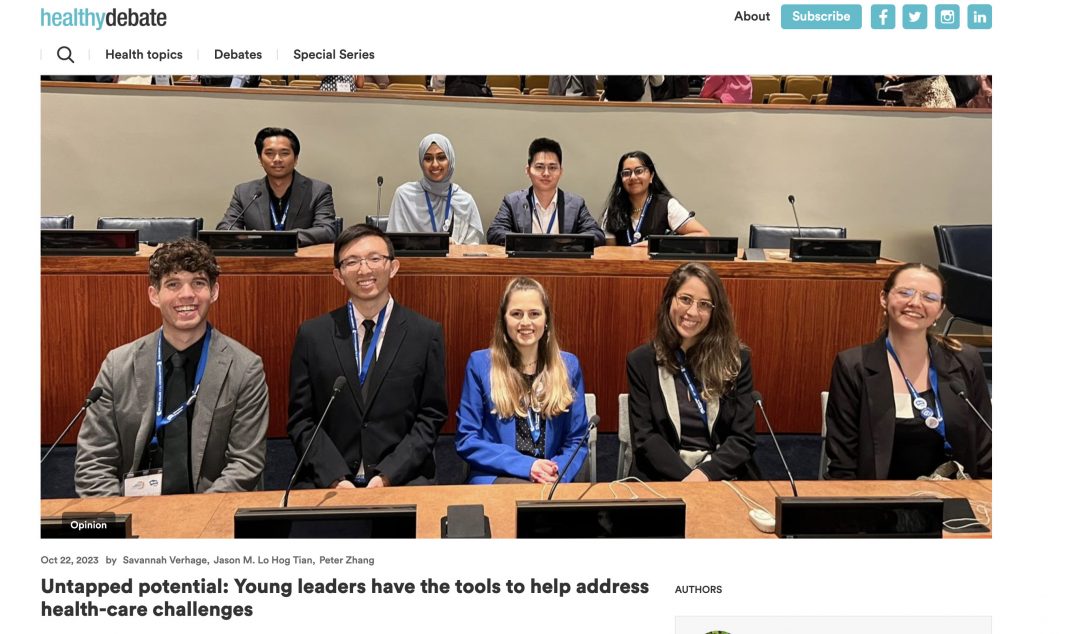Open the Special Series menu item

(x=334, y=54)
